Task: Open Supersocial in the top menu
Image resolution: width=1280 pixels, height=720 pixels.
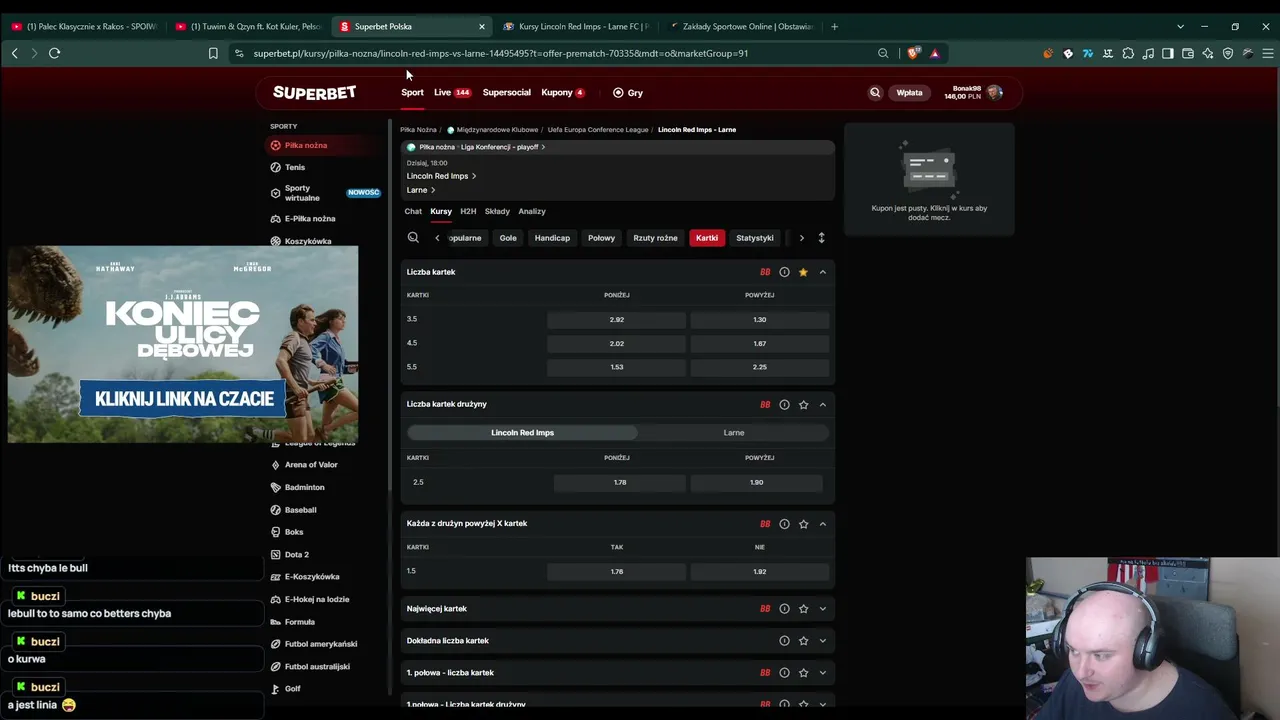Action: [x=507, y=93]
